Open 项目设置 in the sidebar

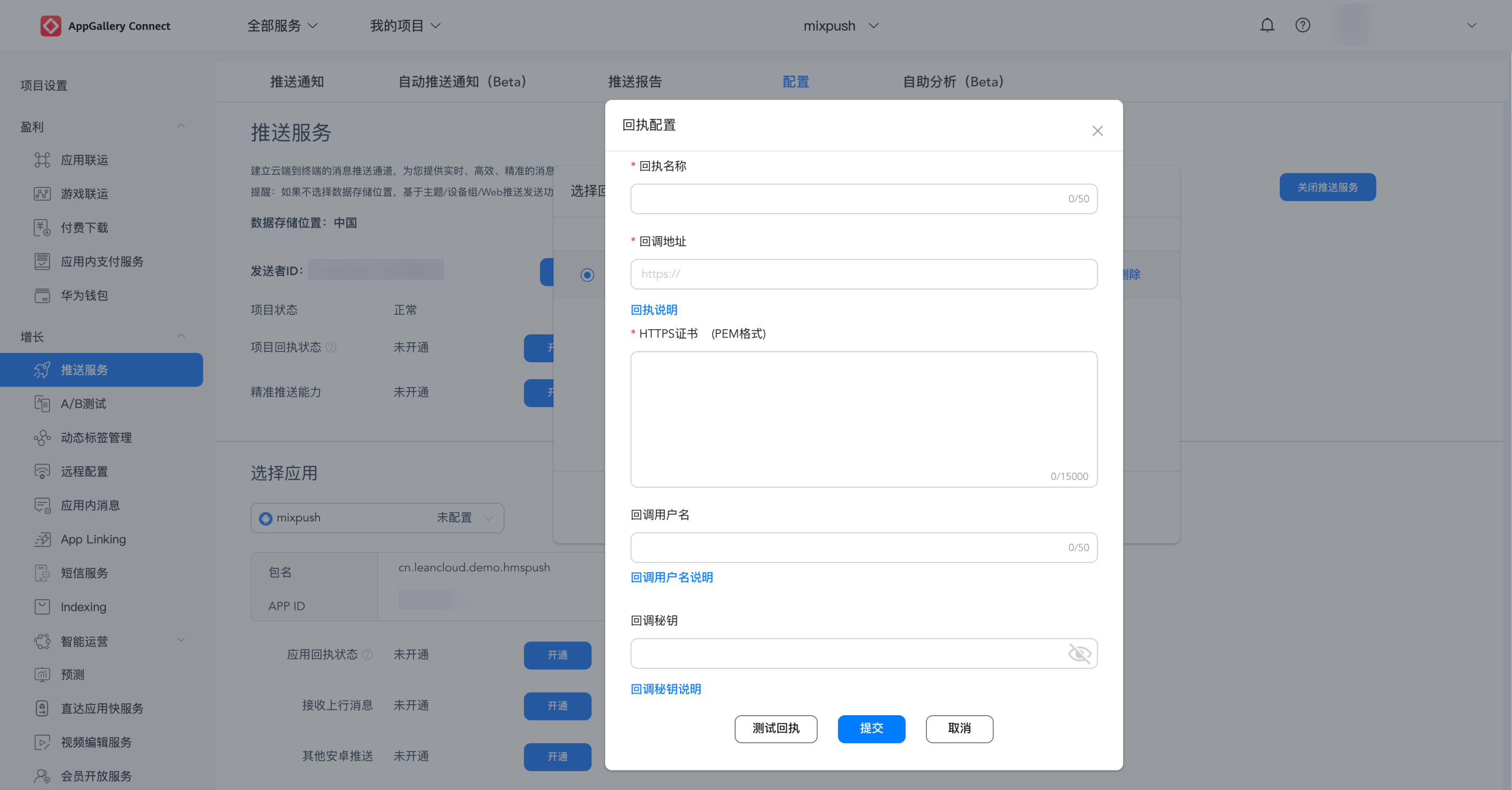[x=44, y=86]
